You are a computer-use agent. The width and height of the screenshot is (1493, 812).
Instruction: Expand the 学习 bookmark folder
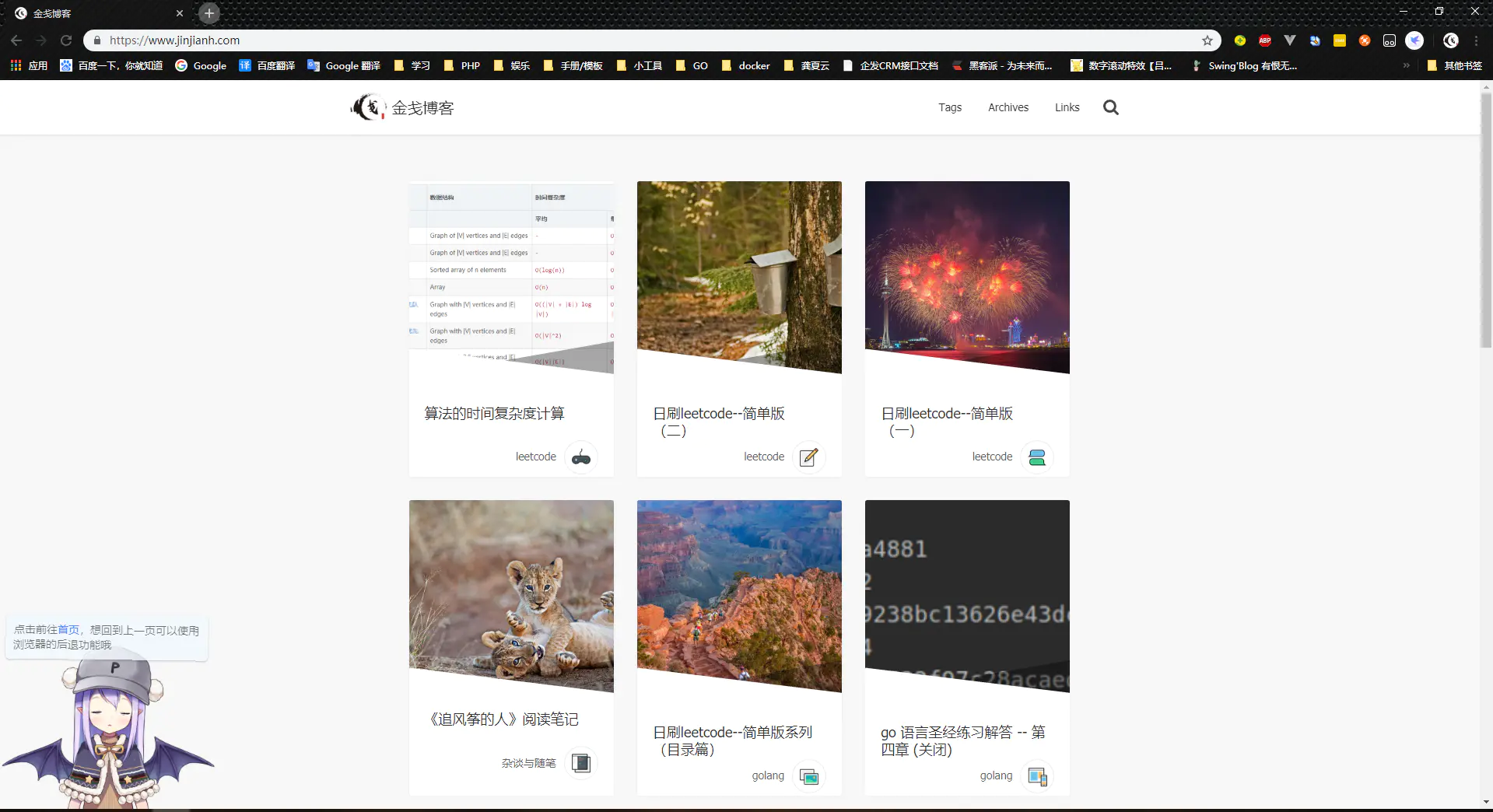tap(412, 66)
